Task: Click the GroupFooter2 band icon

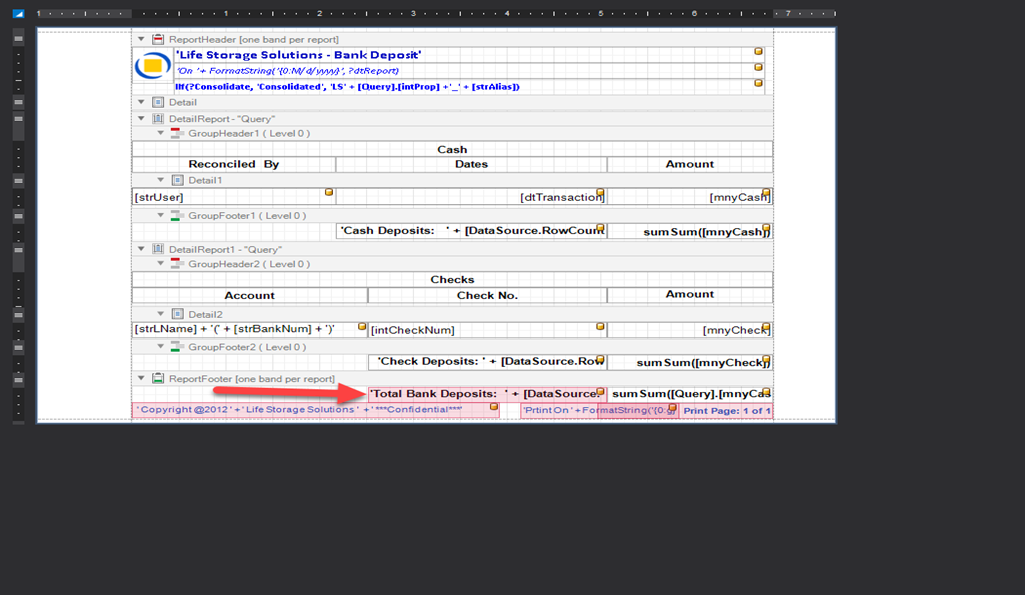Action: pos(176,347)
